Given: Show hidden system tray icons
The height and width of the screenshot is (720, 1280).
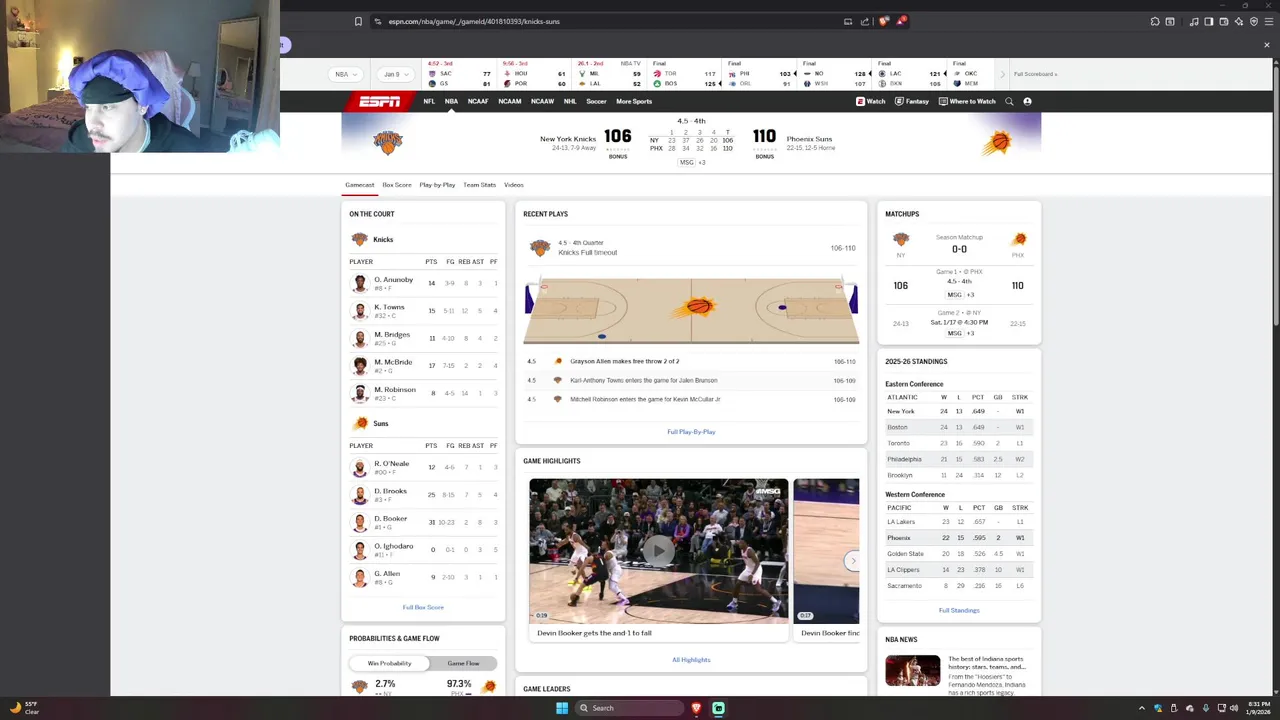Looking at the screenshot, I should coord(1142,708).
